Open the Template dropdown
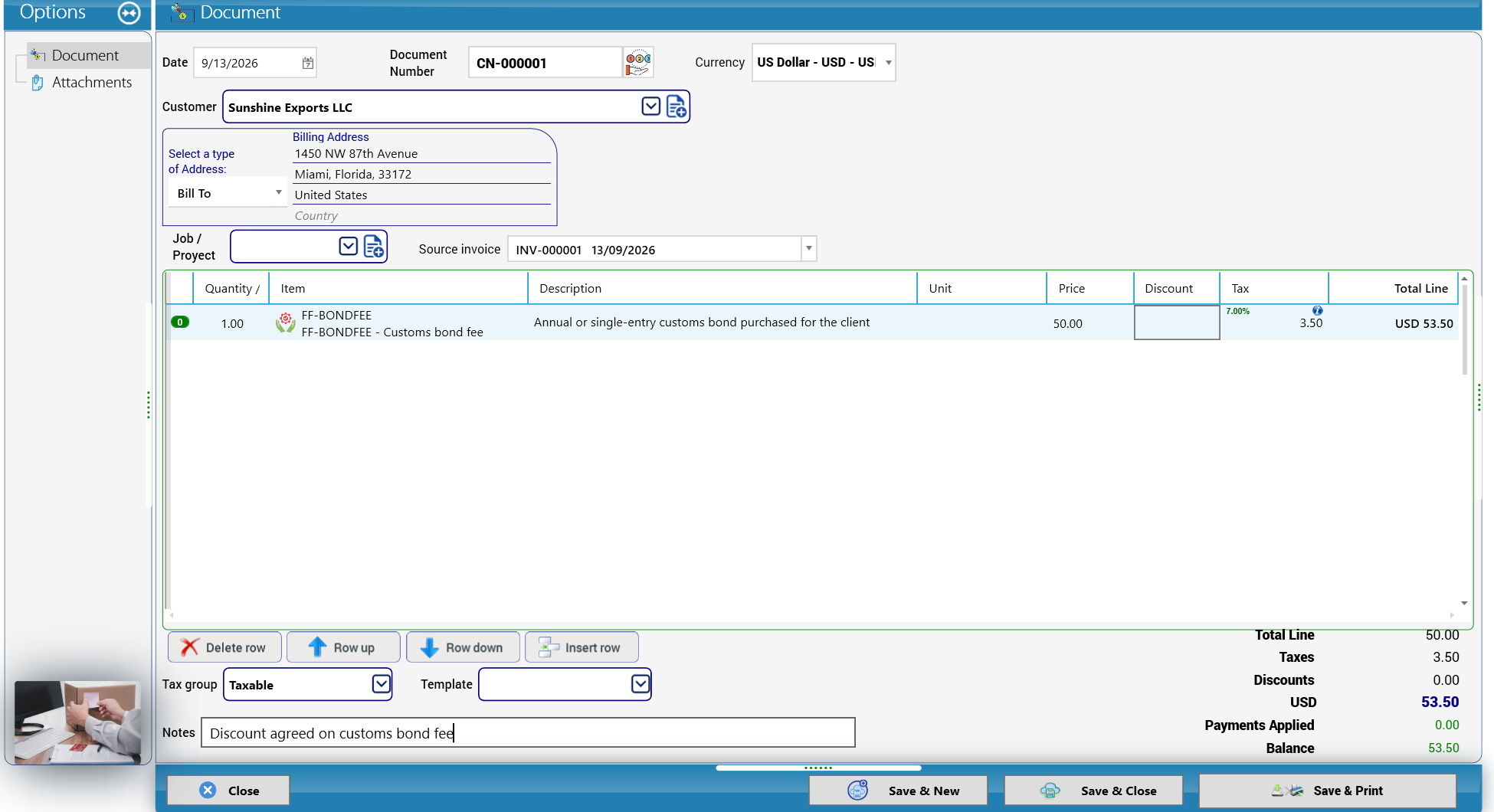The image size is (1494, 812). 641,684
